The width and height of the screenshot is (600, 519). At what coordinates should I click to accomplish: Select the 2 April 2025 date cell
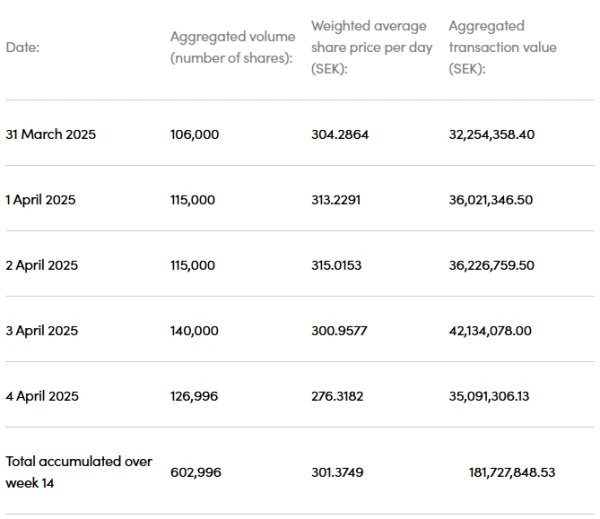point(42,265)
